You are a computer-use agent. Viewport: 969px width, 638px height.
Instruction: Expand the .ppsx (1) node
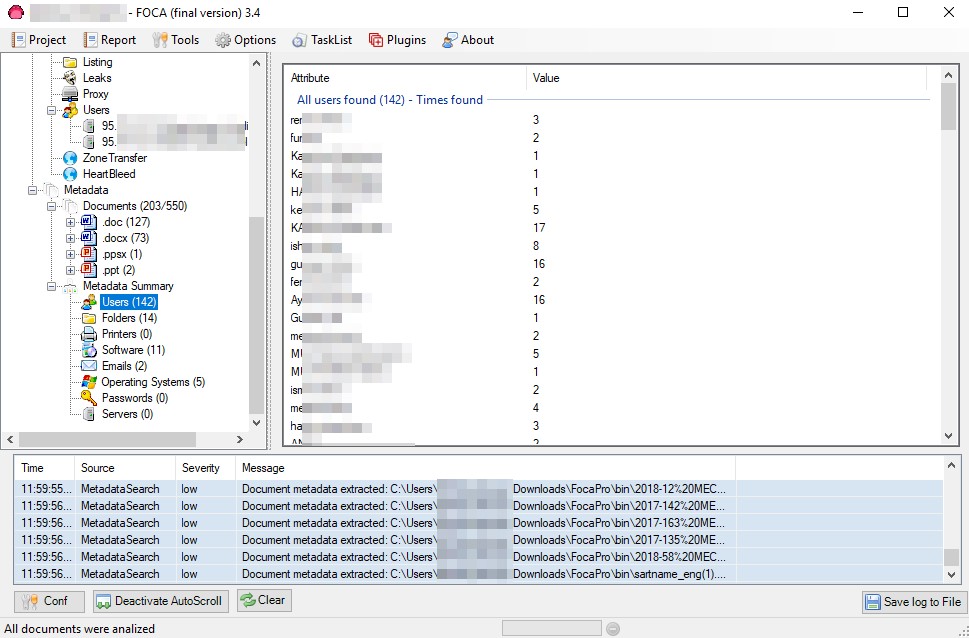70,255
